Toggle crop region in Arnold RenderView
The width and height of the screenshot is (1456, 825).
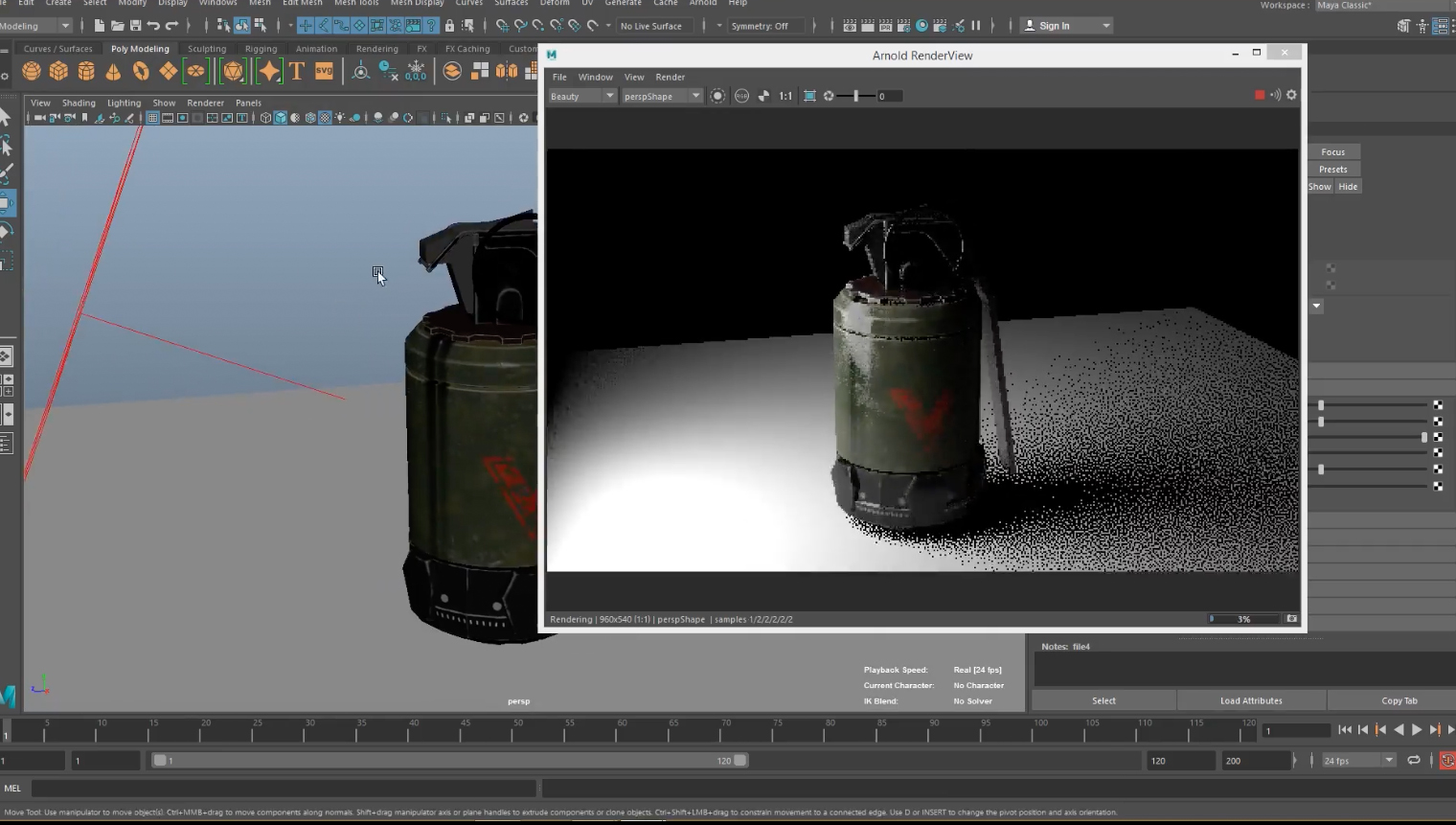tap(809, 96)
